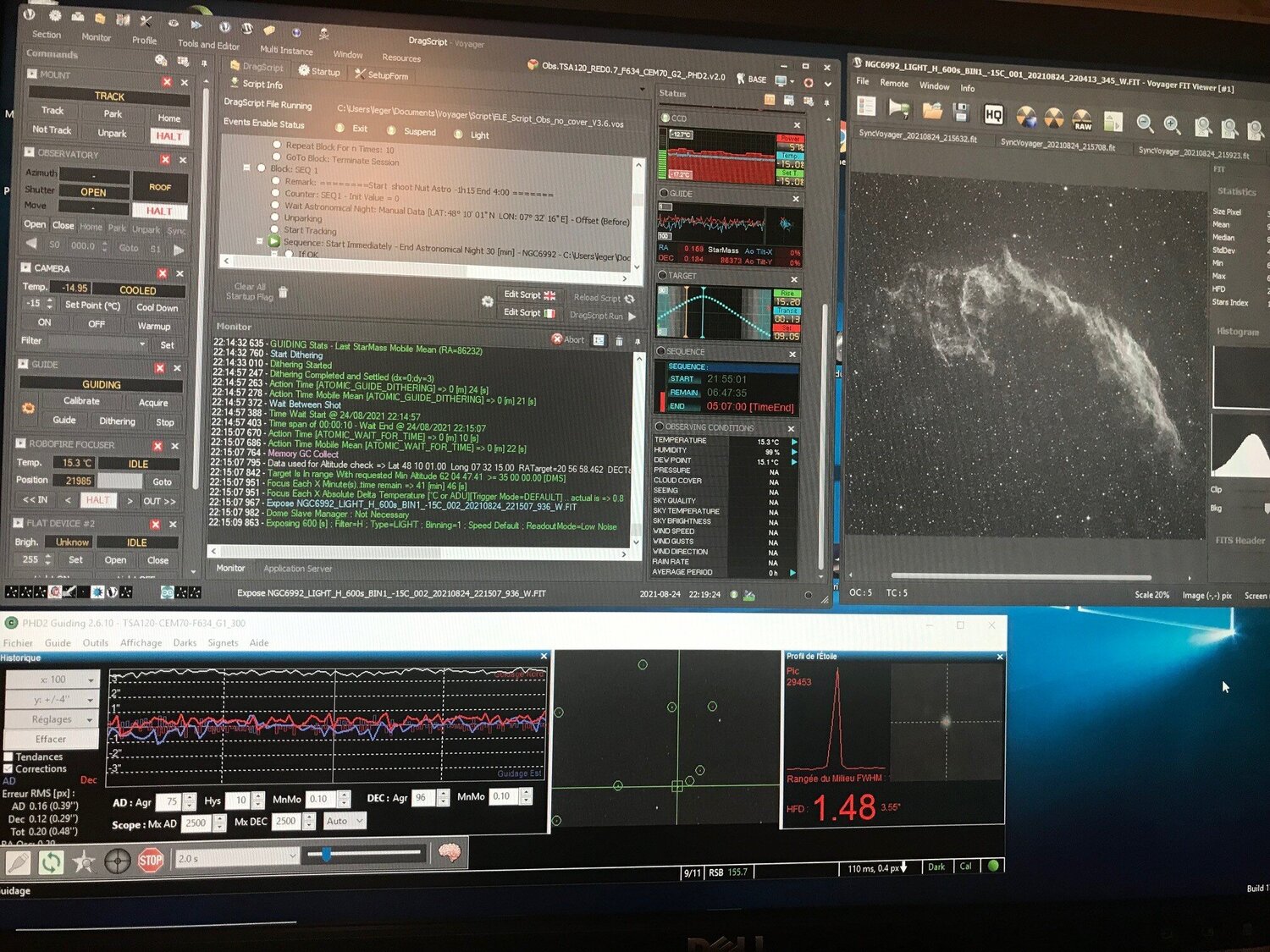Switch to the Application Server tab
Image resolution: width=1270 pixels, height=952 pixels.
pyautogui.click(x=297, y=568)
